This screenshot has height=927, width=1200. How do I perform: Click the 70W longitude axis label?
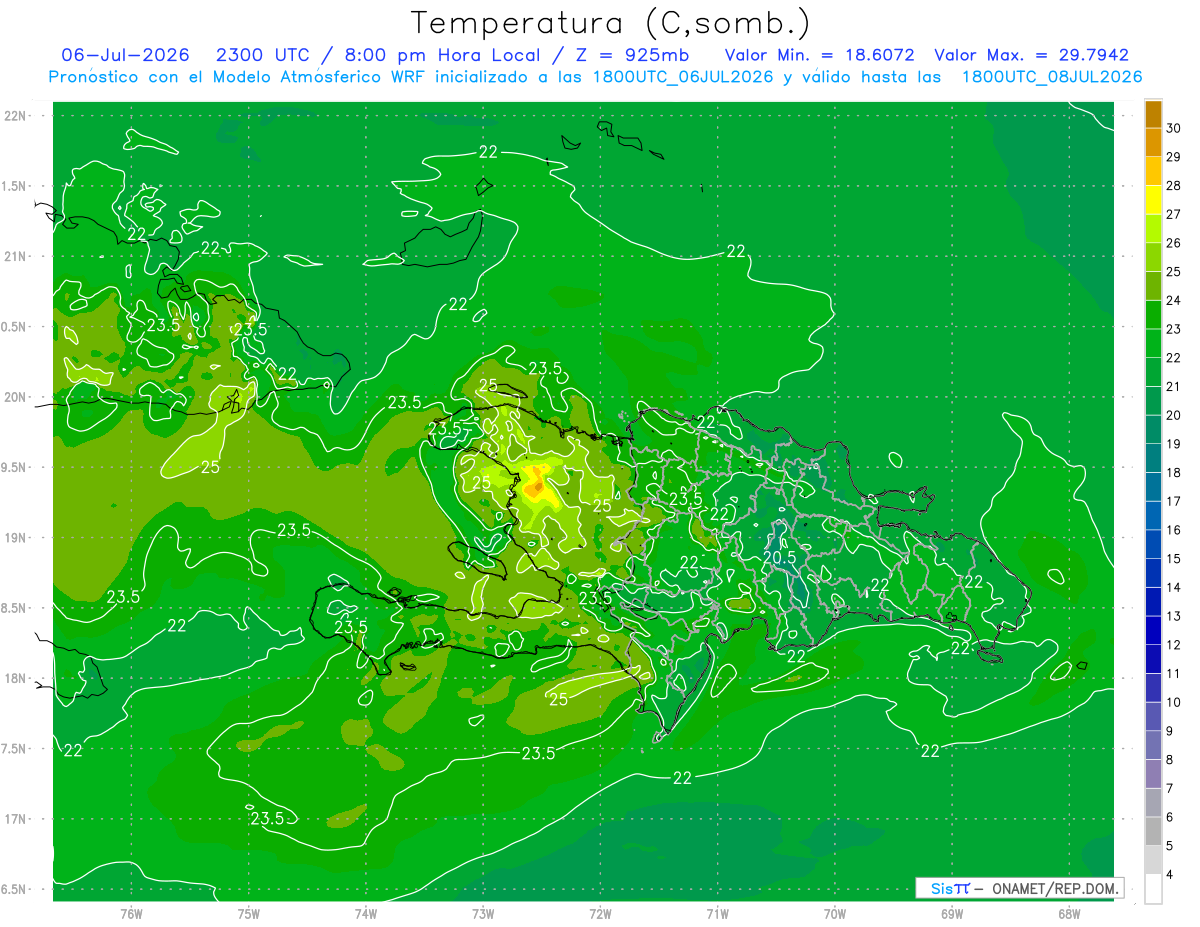[834, 914]
